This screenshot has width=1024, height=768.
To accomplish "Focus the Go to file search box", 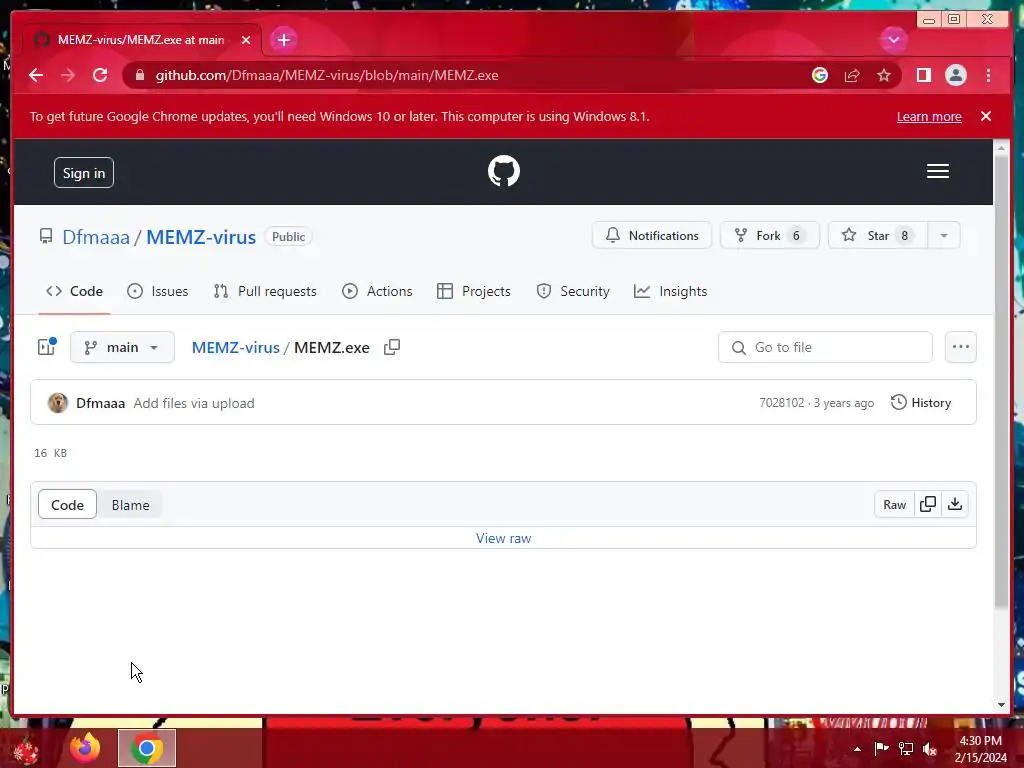I will [x=825, y=347].
